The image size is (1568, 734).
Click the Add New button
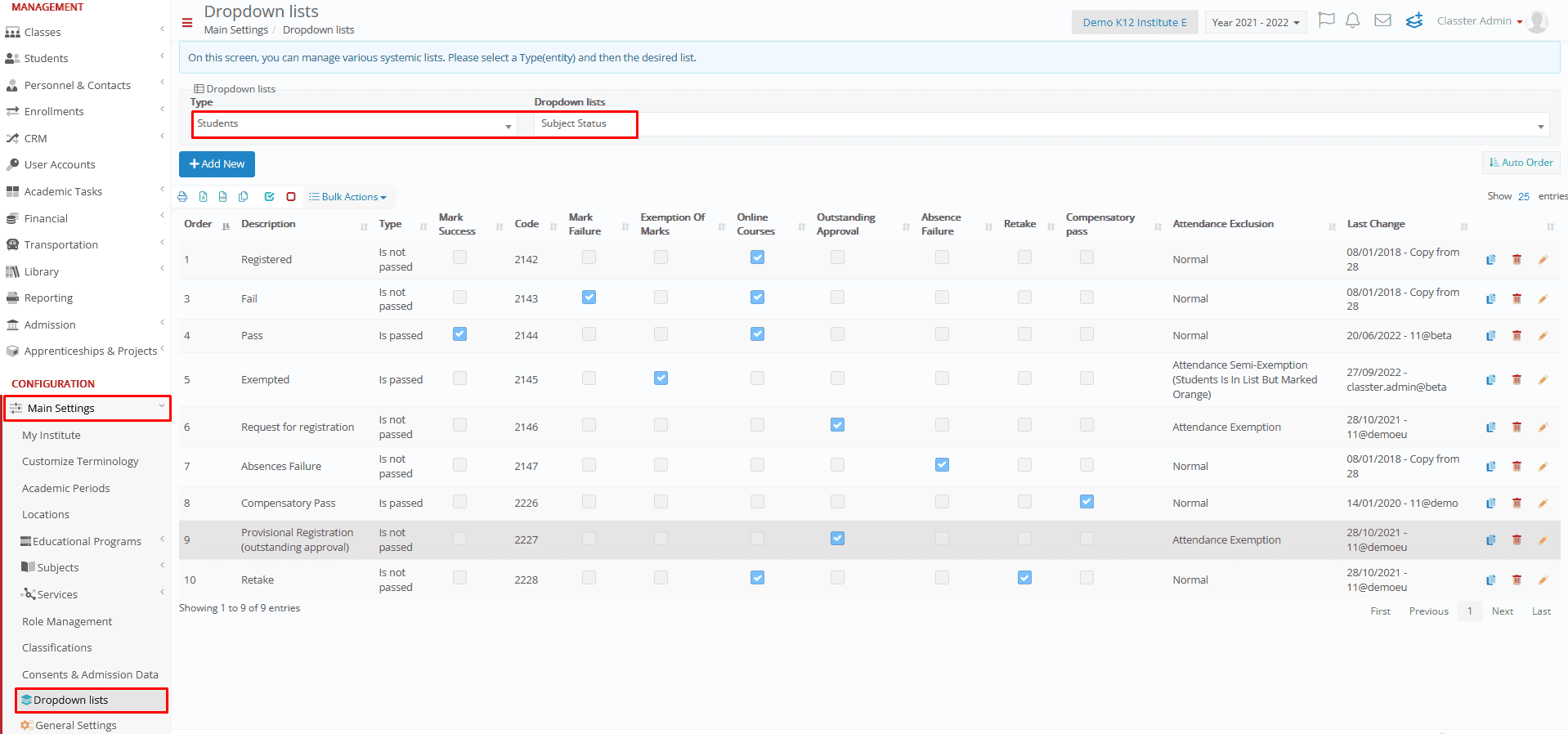(x=217, y=164)
